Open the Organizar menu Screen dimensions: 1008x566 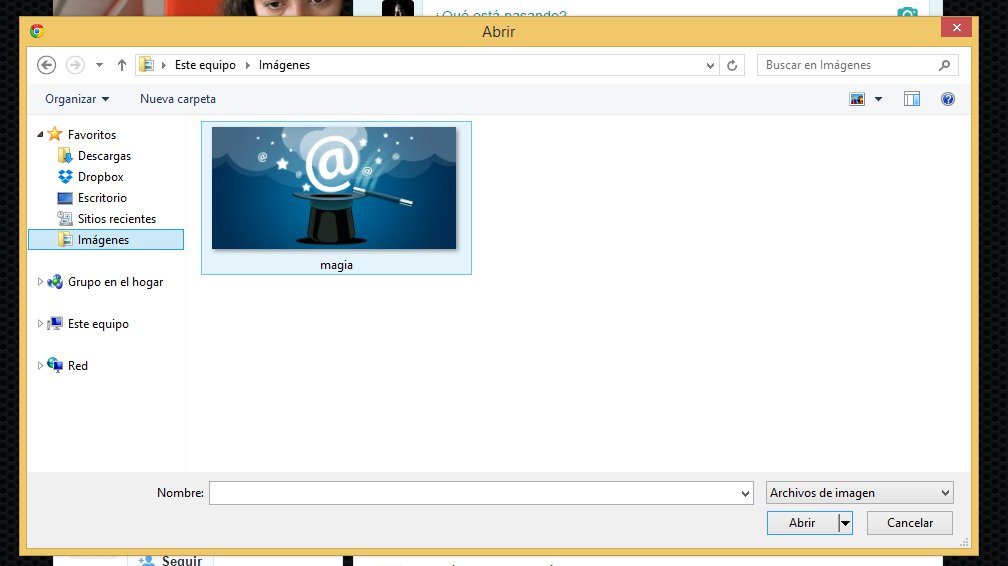(x=77, y=99)
